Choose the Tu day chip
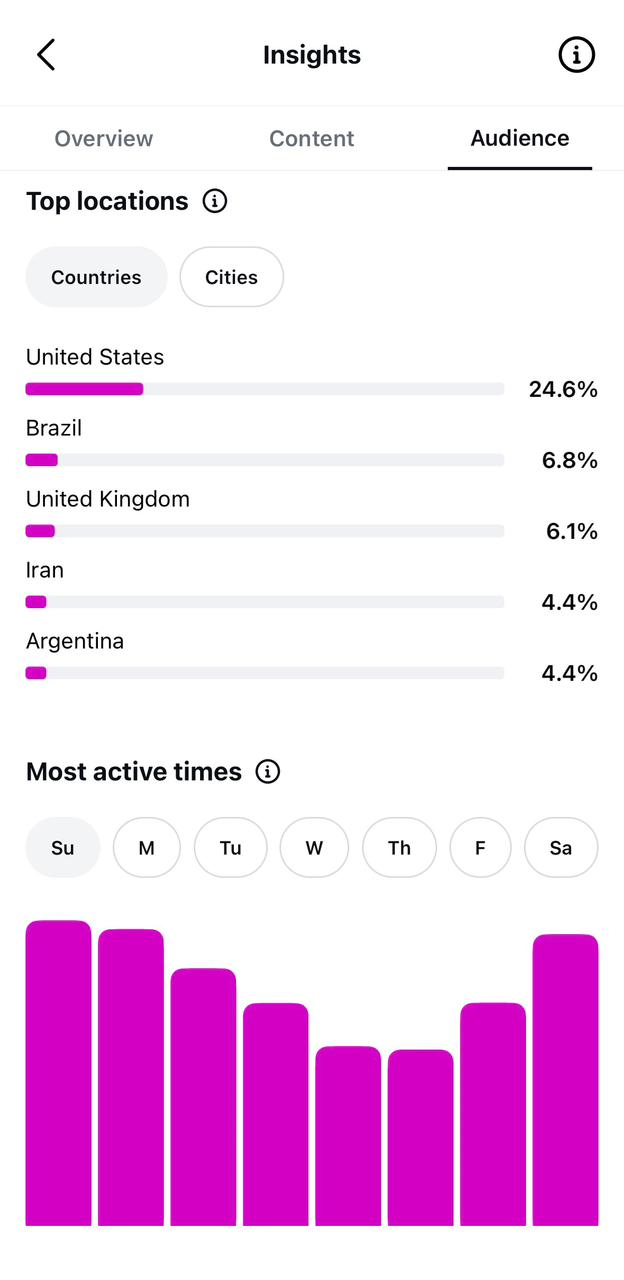The image size is (624, 1280). [x=231, y=848]
